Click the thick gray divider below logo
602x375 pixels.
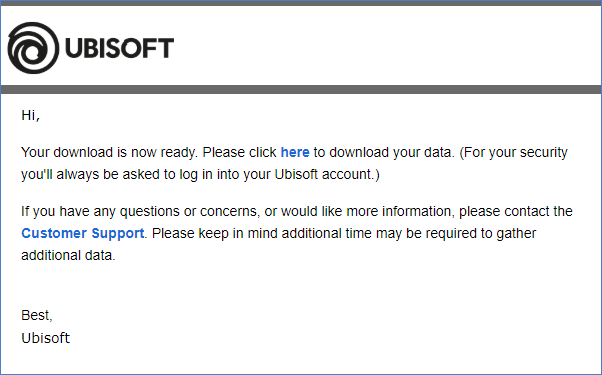point(301,89)
